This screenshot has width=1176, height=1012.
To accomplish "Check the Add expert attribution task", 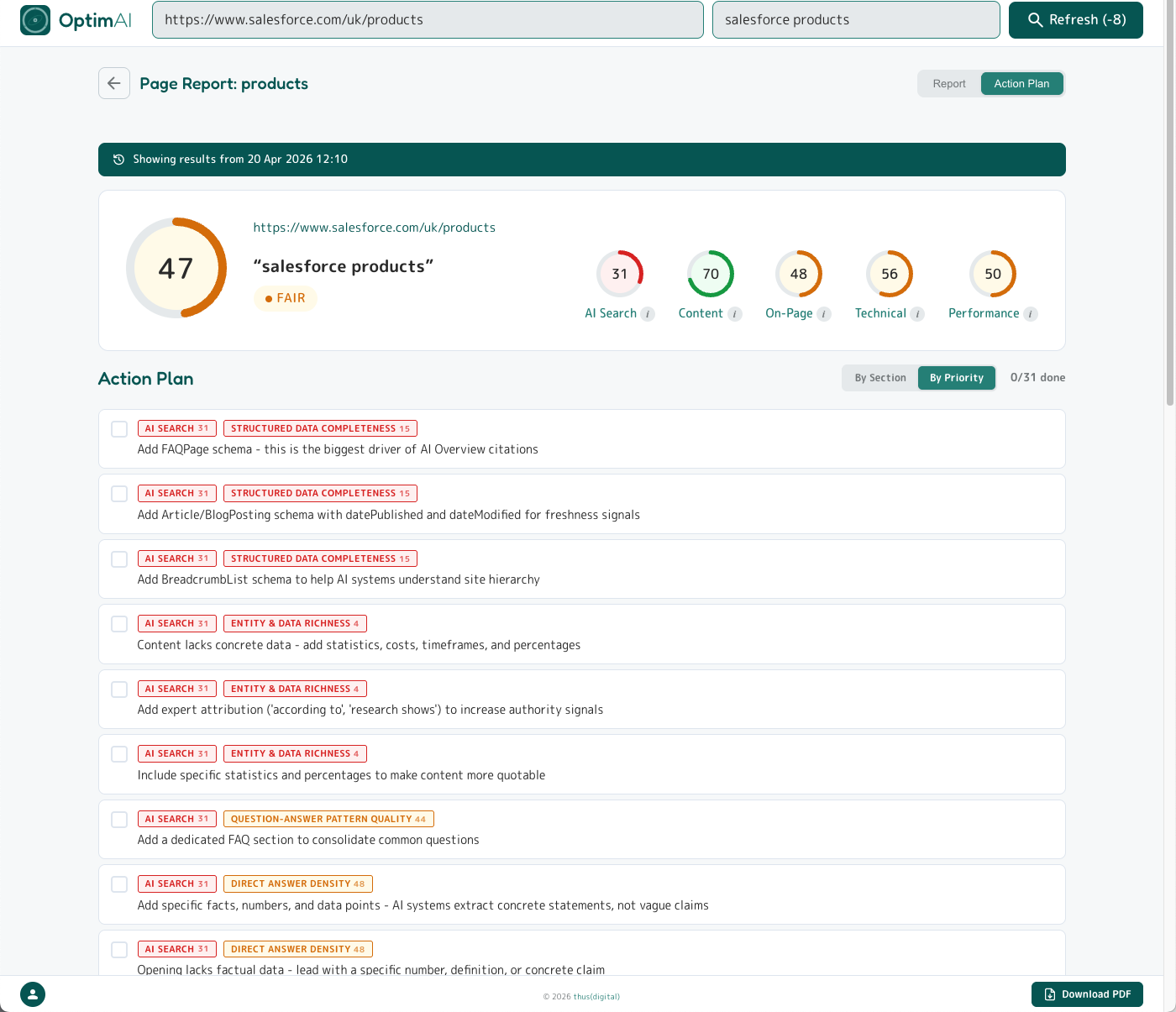I will click(119, 690).
